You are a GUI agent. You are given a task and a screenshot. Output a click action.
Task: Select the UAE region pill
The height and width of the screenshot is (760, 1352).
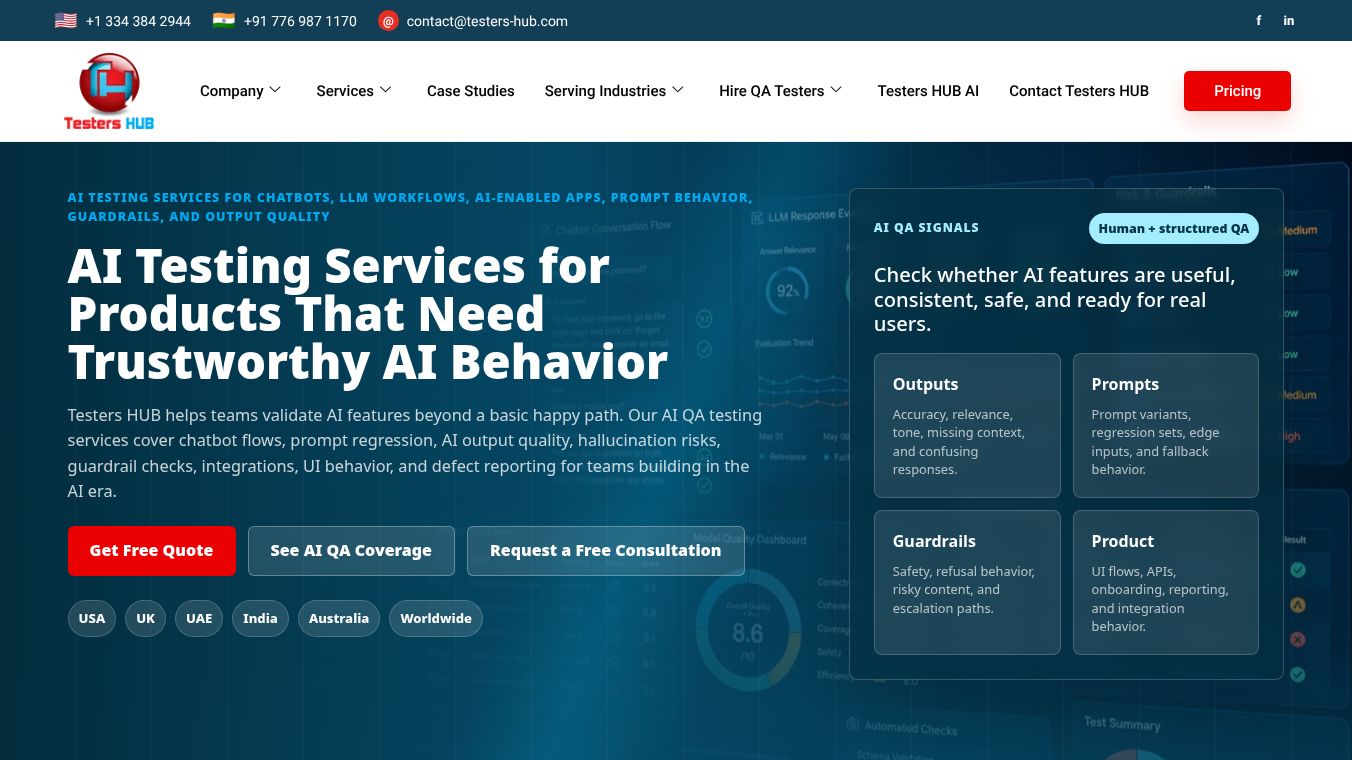[x=199, y=618]
